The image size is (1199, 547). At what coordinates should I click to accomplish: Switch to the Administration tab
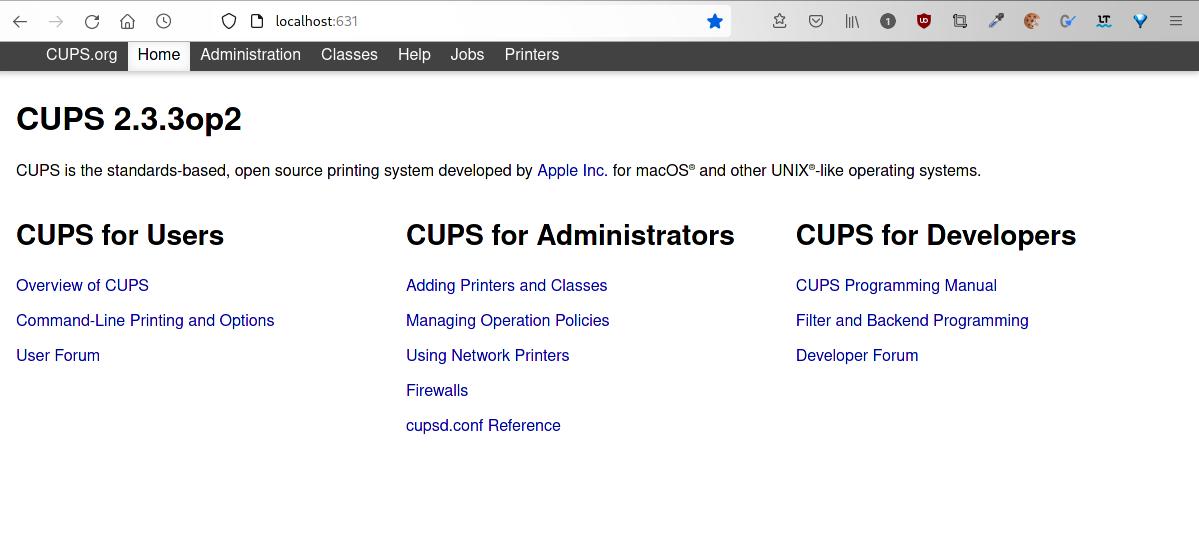pyautogui.click(x=251, y=54)
